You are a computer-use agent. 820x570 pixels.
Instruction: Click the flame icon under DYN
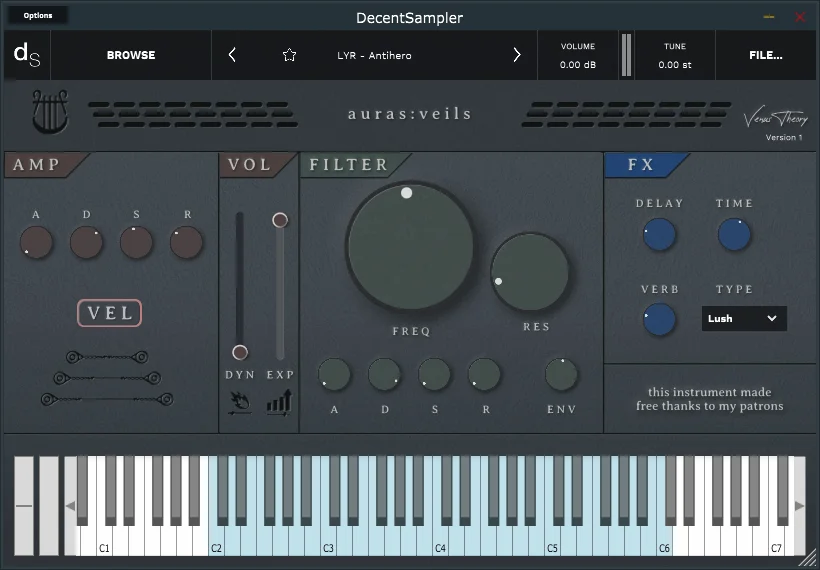pos(240,404)
